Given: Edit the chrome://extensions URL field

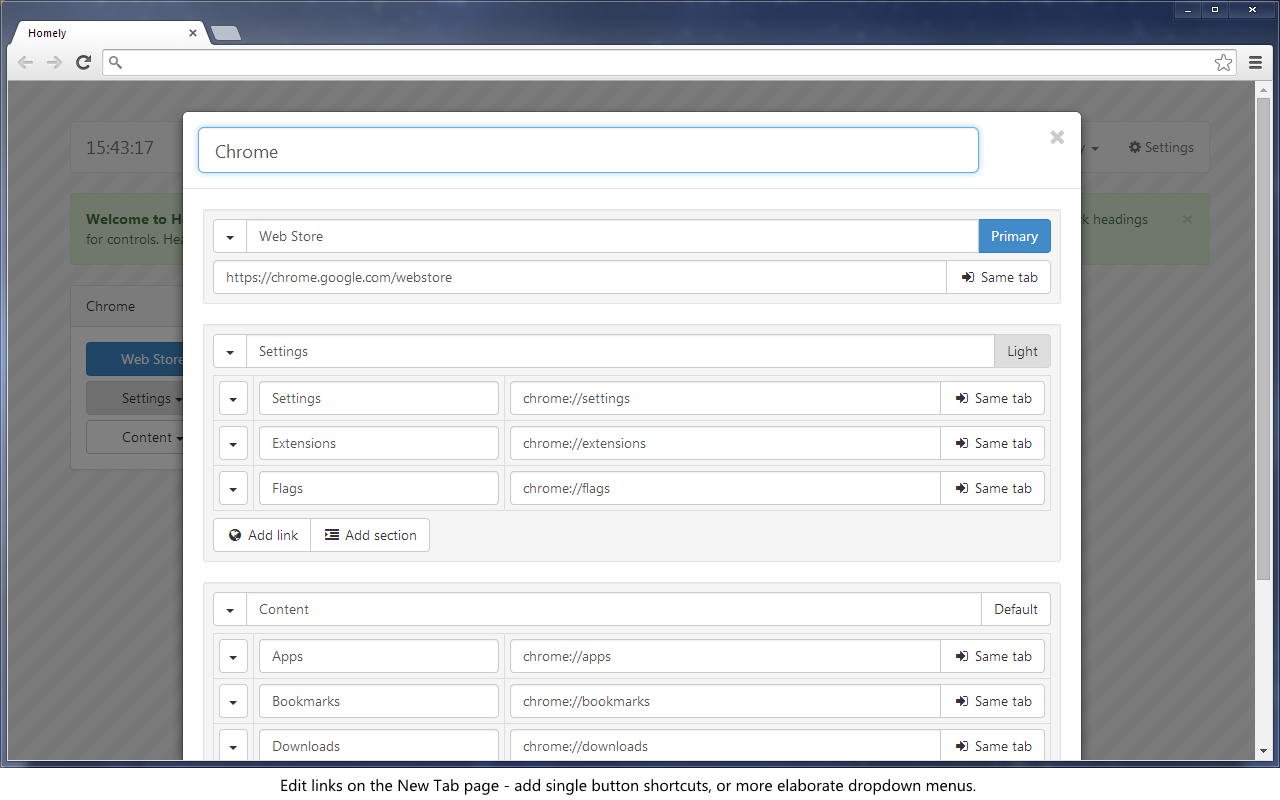Looking at the screenshot, I should click(725, 443).
